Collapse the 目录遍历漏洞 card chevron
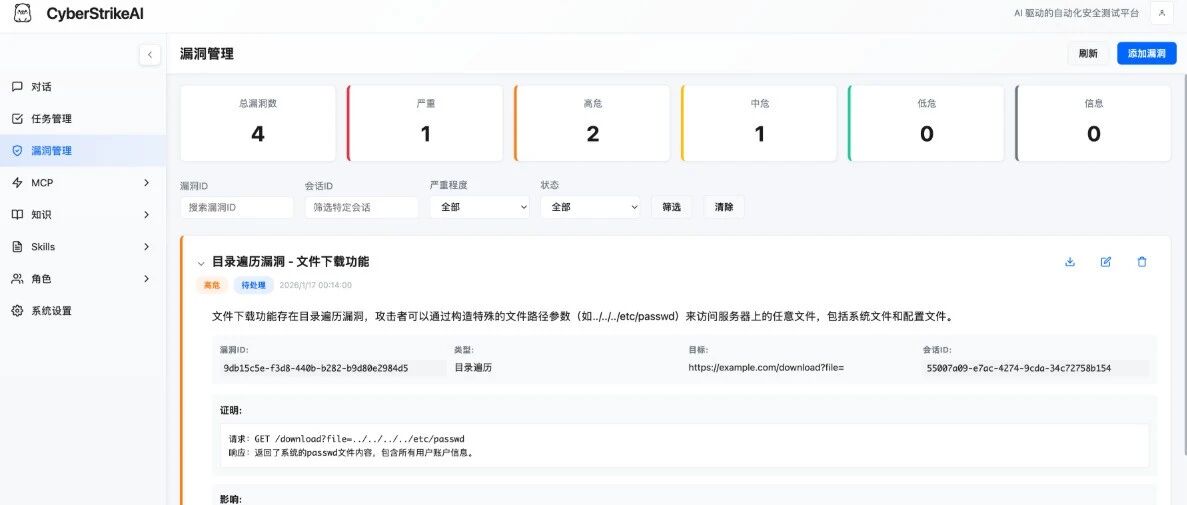 click(201, 263)
